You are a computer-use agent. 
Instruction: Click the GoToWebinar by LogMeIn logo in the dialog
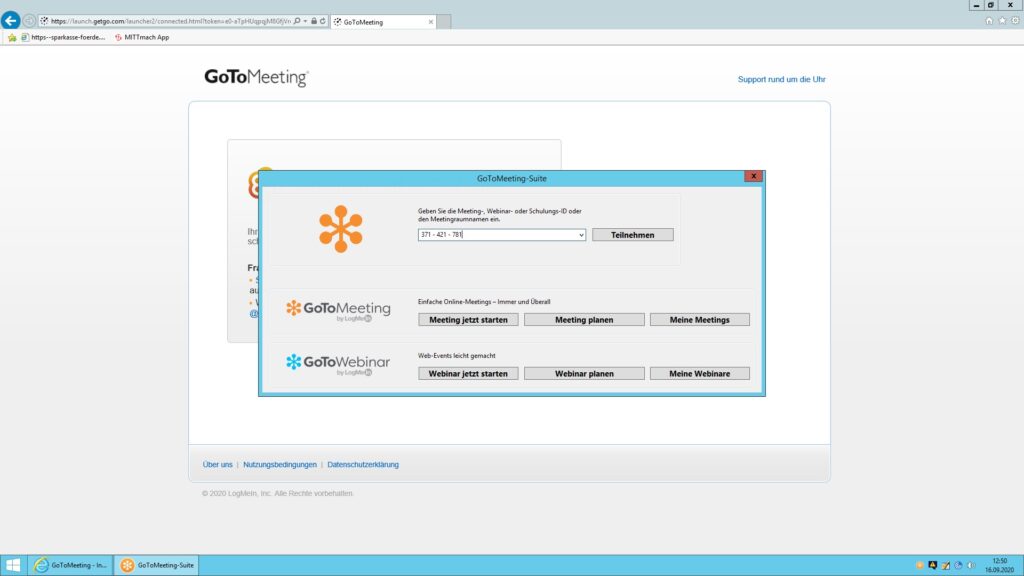coord(338,364)
